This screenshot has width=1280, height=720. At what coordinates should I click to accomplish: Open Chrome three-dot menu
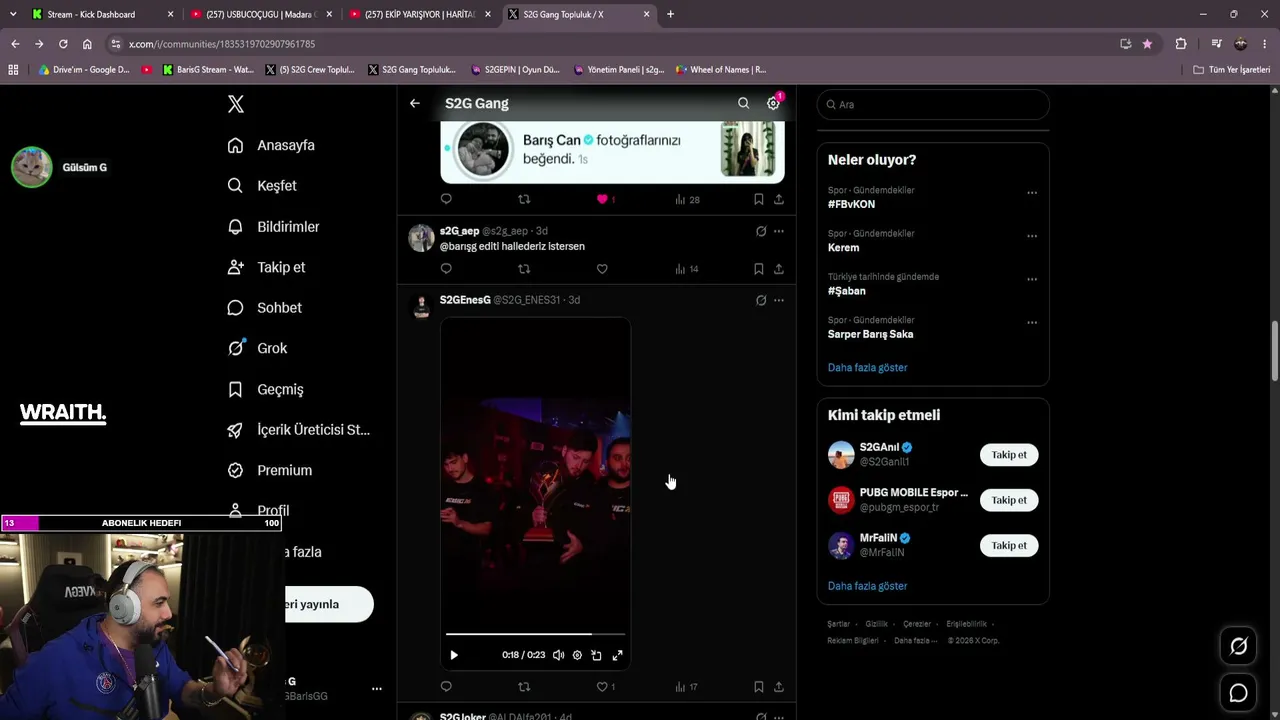click(1265, 44)
